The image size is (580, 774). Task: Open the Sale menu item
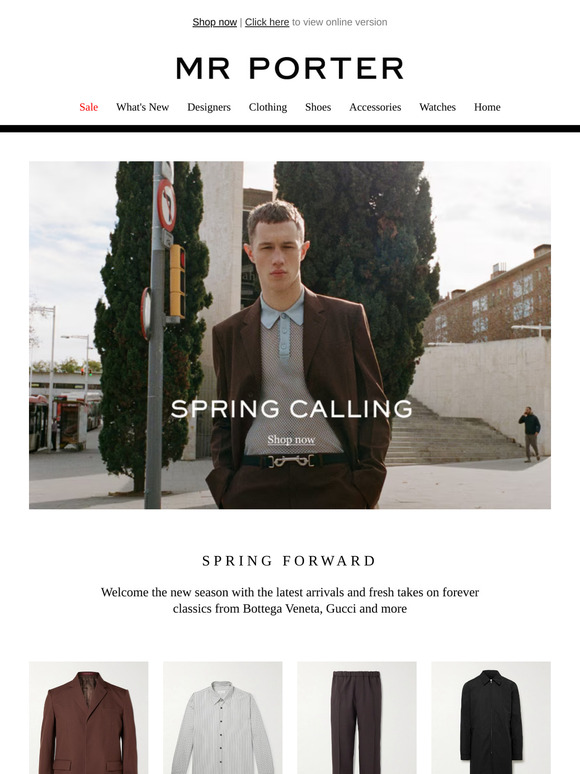point(89,107)
